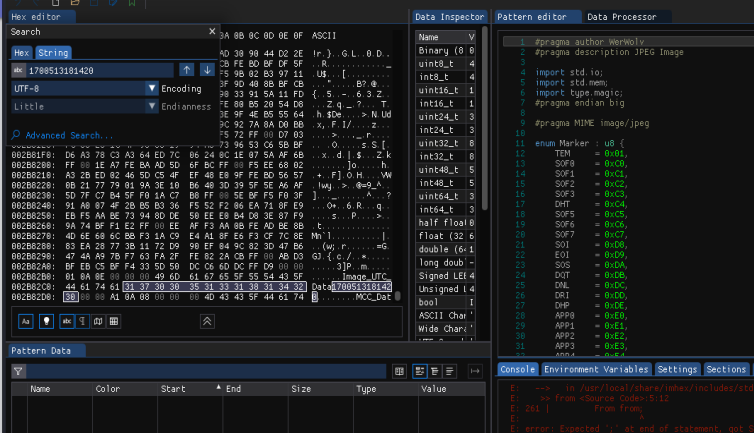The image size is (754, 433).
Task: Select the Hex editor tab
Action: (41, 17)
